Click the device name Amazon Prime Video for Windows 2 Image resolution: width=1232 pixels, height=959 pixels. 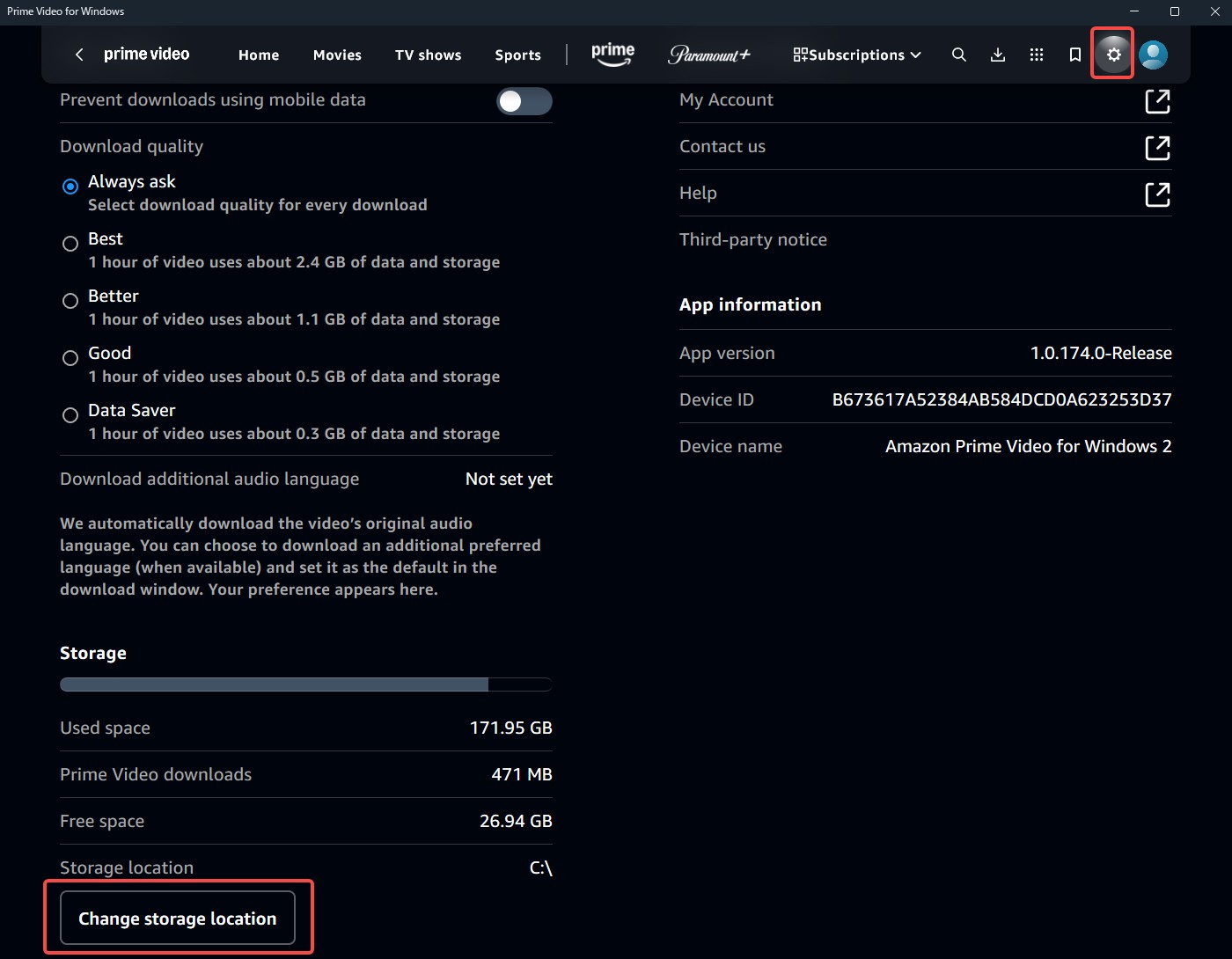click(x=1029, y=446)
